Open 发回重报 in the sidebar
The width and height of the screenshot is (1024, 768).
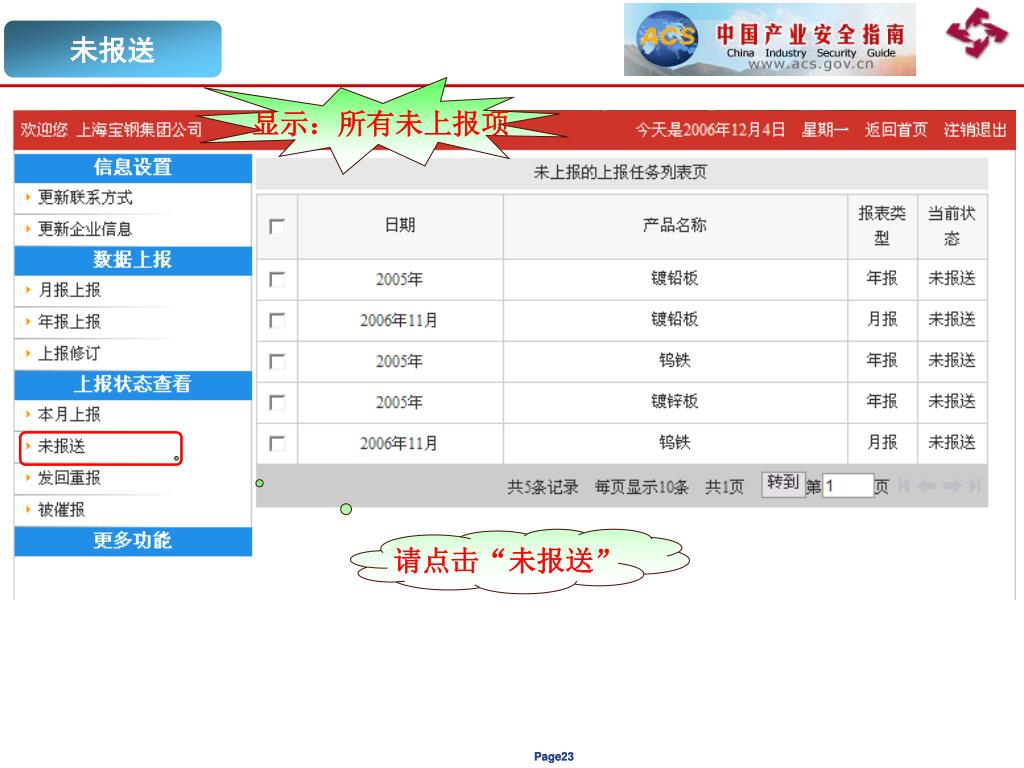coord(69,478)
